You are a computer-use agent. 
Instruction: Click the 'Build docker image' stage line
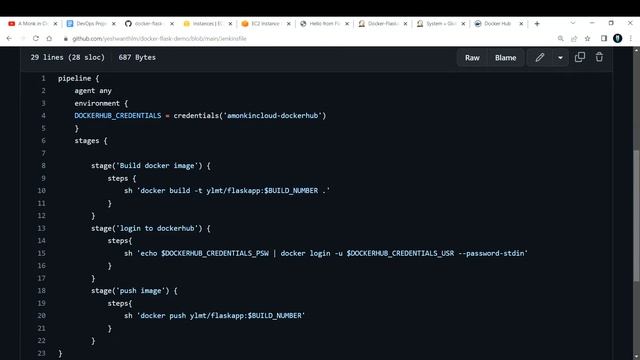(x=151, y=166)
